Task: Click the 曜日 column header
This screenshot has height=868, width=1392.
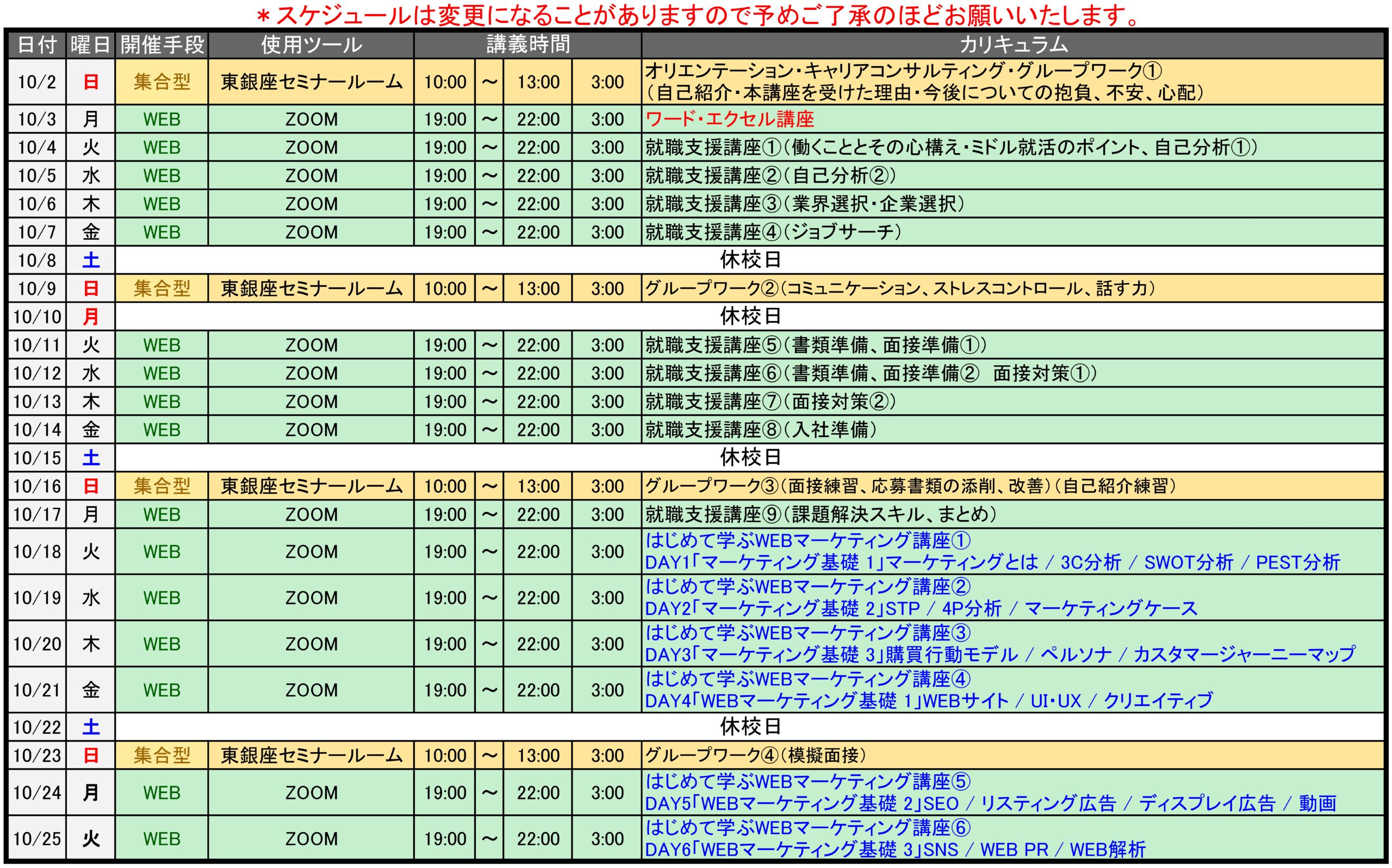Action: pos(91,45)
